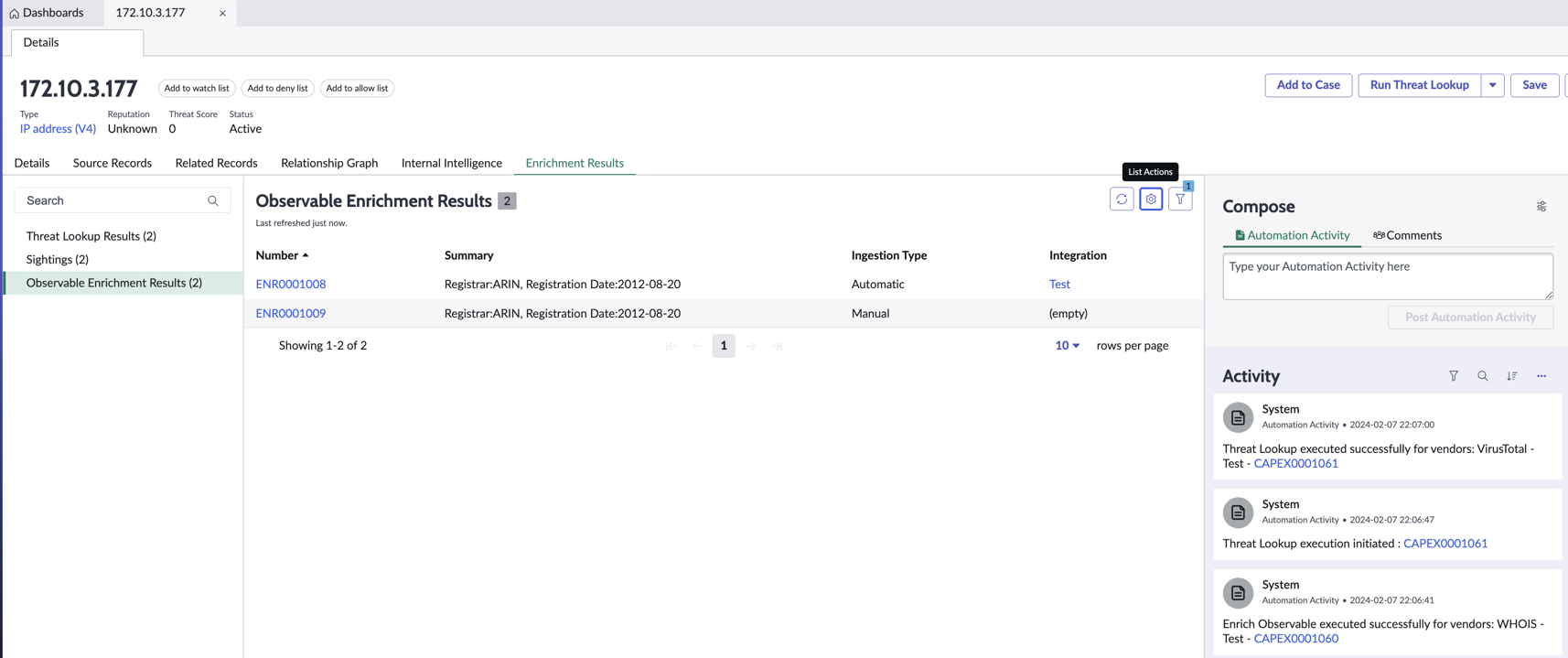
Task: Open record ENR0001008
Action: [291, 285]
